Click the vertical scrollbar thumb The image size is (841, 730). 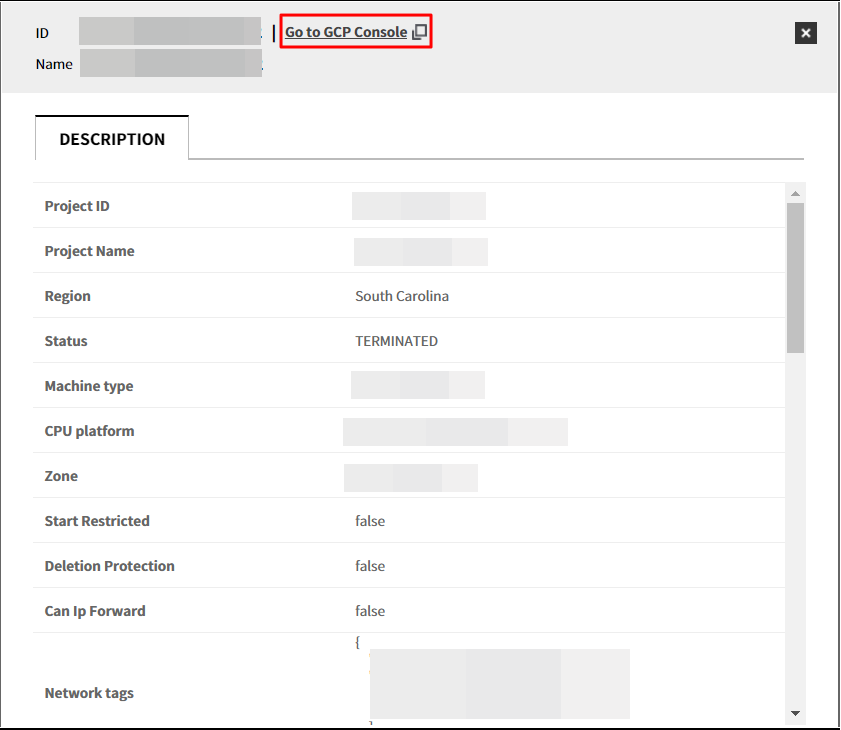tap(795, 277)
